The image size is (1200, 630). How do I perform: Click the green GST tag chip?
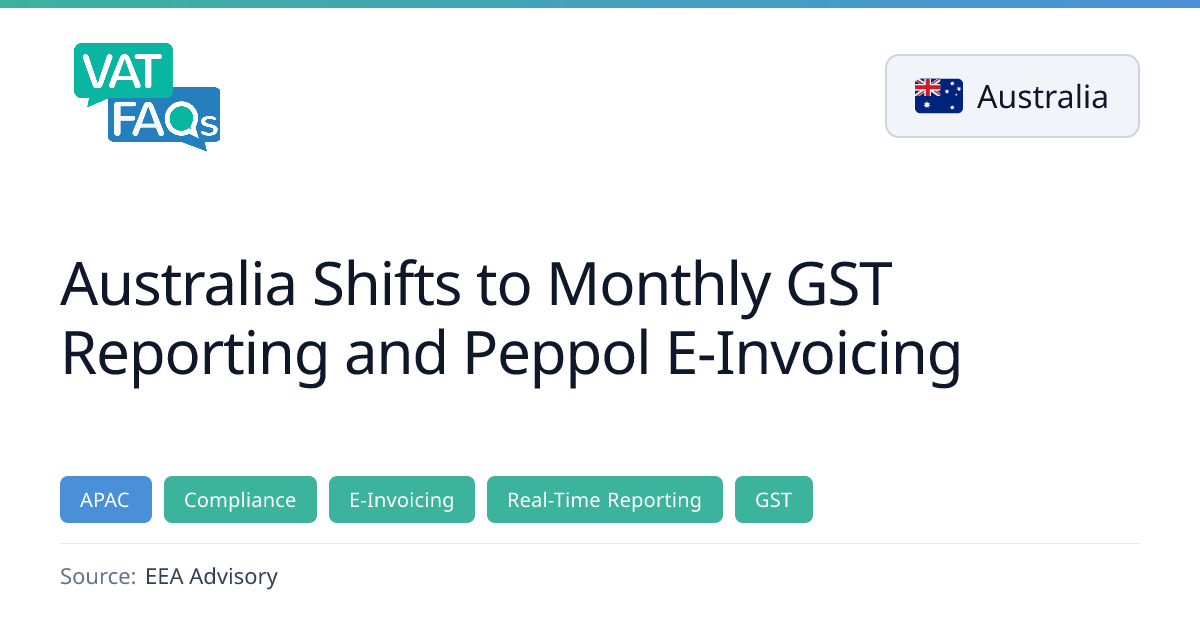(773, 499)
